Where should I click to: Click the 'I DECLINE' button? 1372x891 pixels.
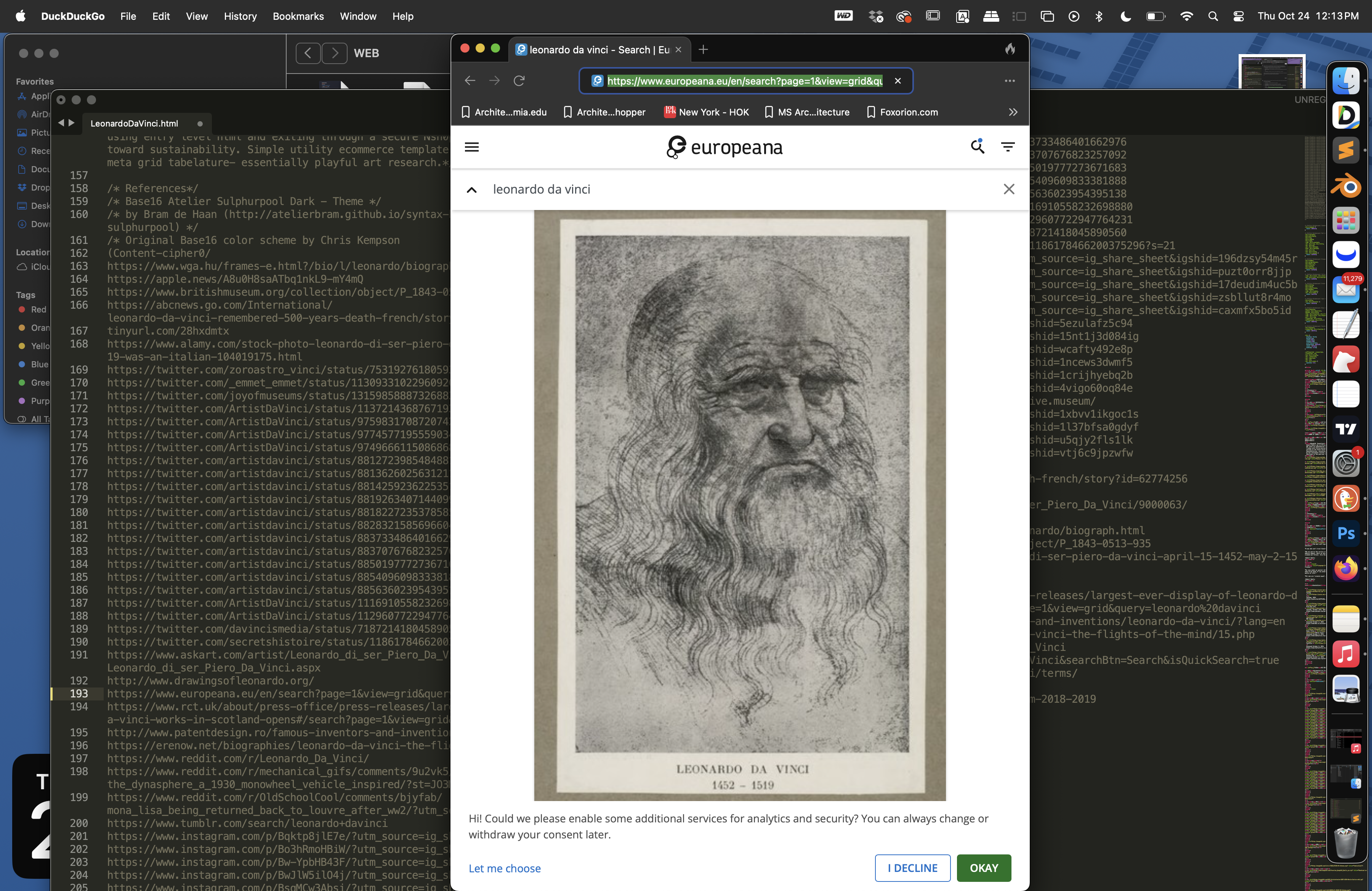tap(912, 868)
